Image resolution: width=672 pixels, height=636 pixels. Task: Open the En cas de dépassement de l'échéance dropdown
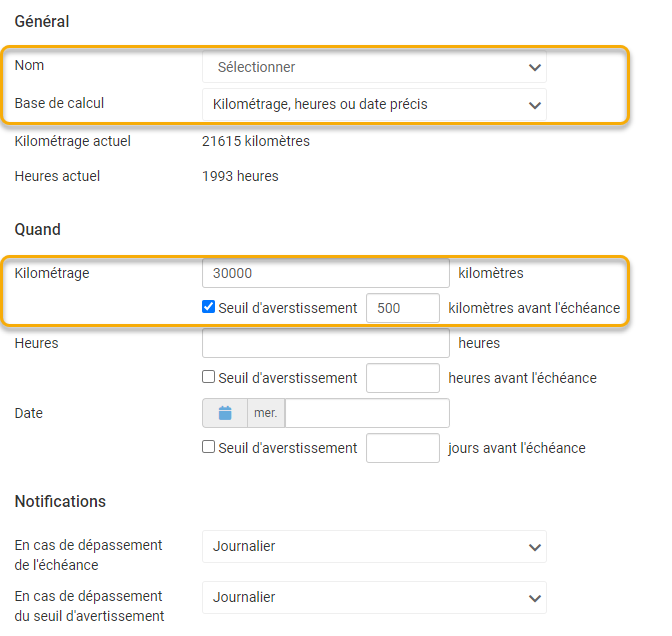374,546
